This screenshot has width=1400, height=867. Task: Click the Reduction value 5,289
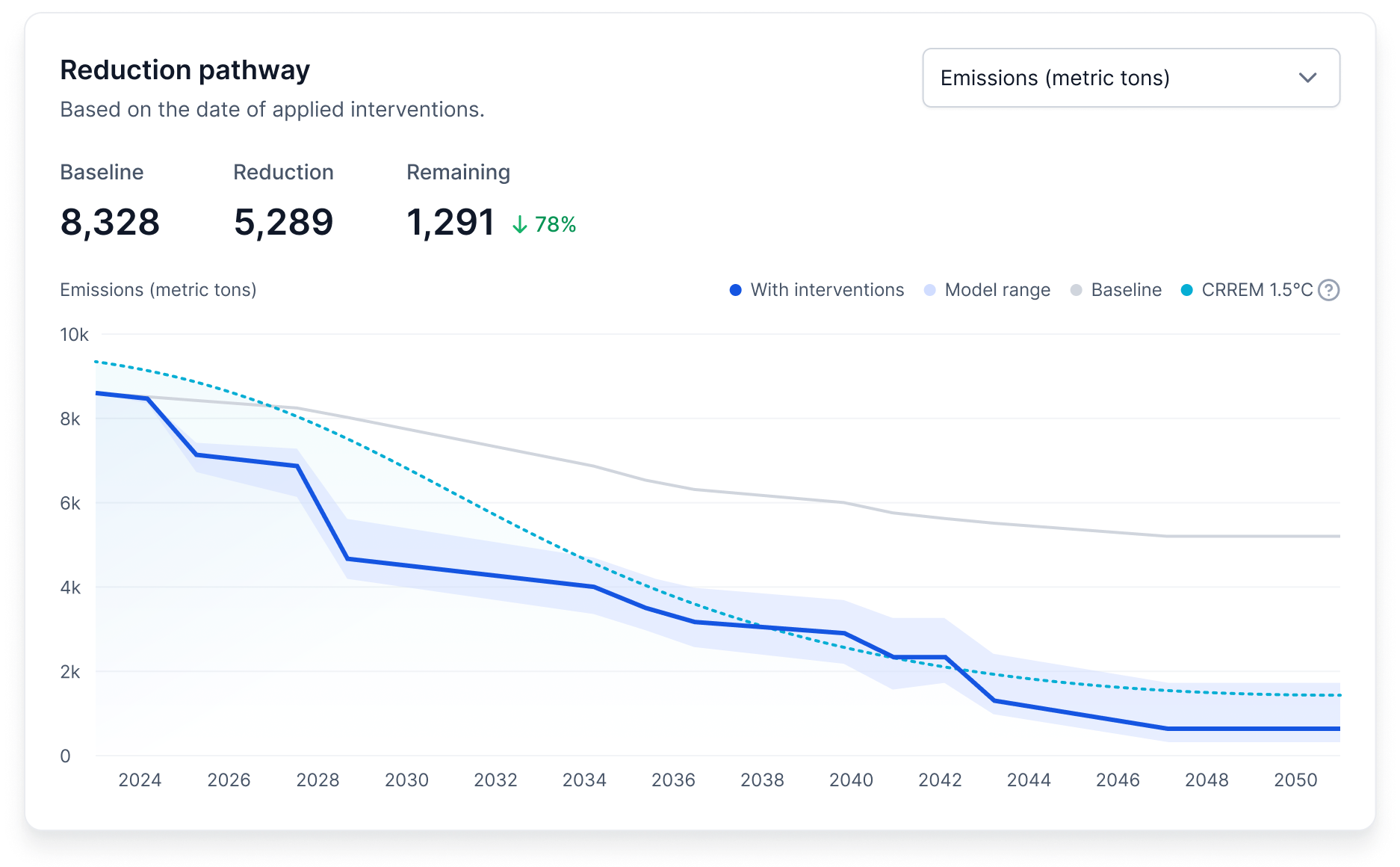pyautogui.click(x=283, y=223)
